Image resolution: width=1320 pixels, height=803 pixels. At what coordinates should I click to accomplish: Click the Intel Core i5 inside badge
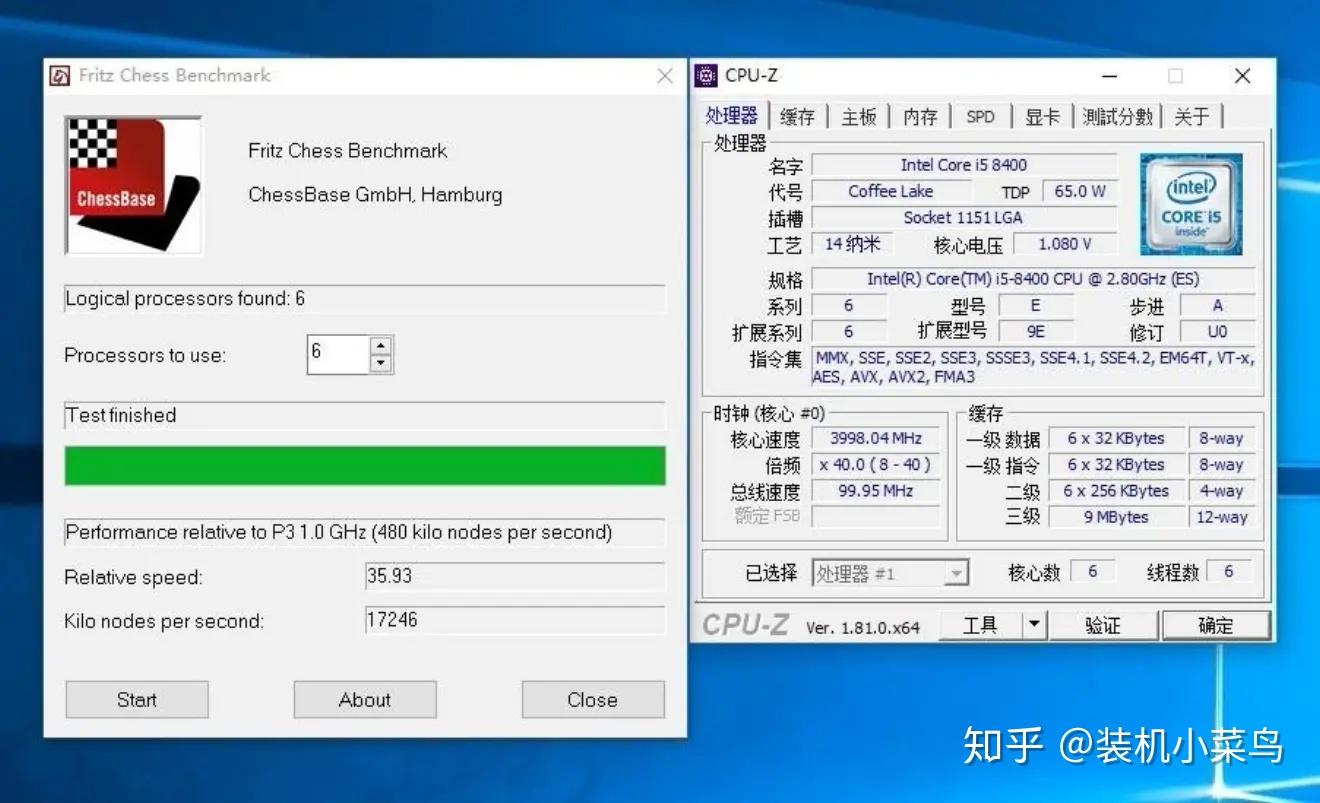tap(1191, 204)
